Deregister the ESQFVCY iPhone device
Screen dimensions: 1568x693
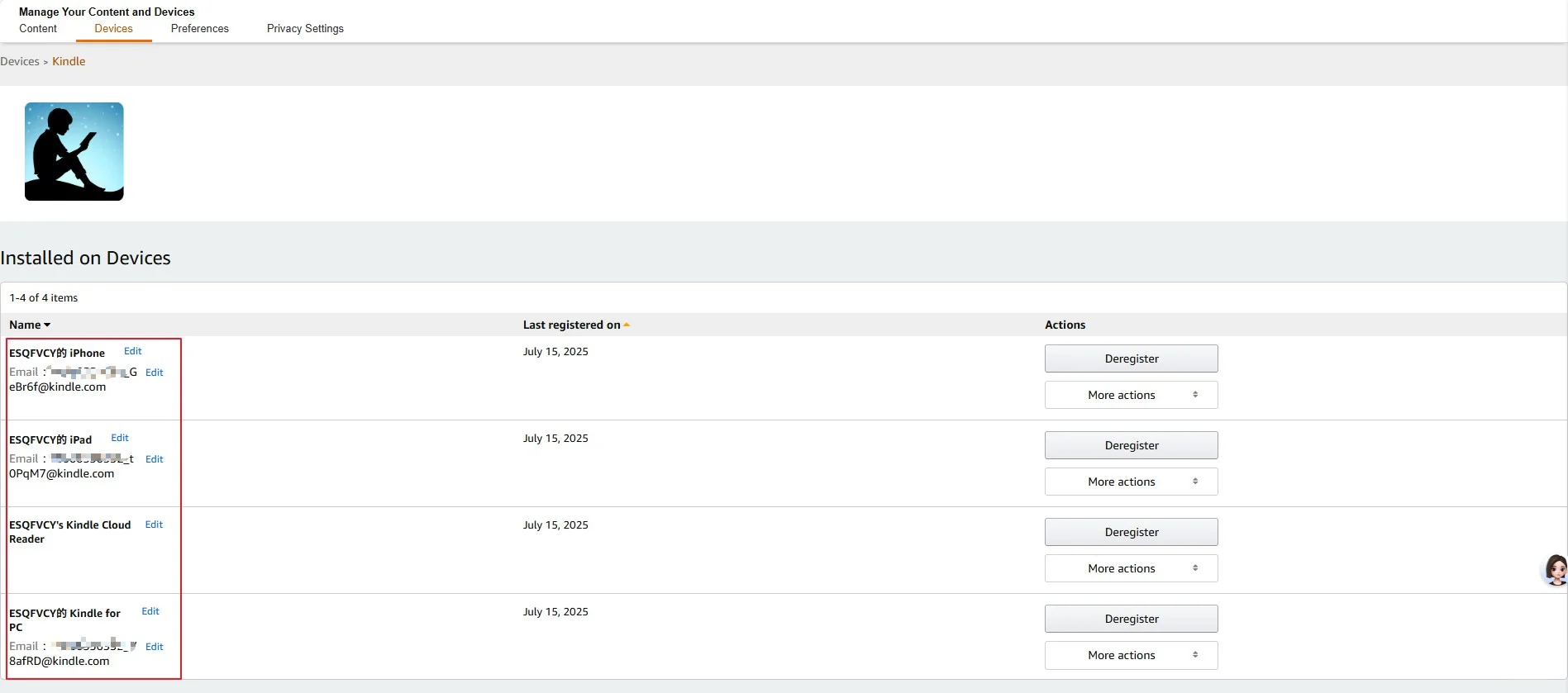[1131, 358]
